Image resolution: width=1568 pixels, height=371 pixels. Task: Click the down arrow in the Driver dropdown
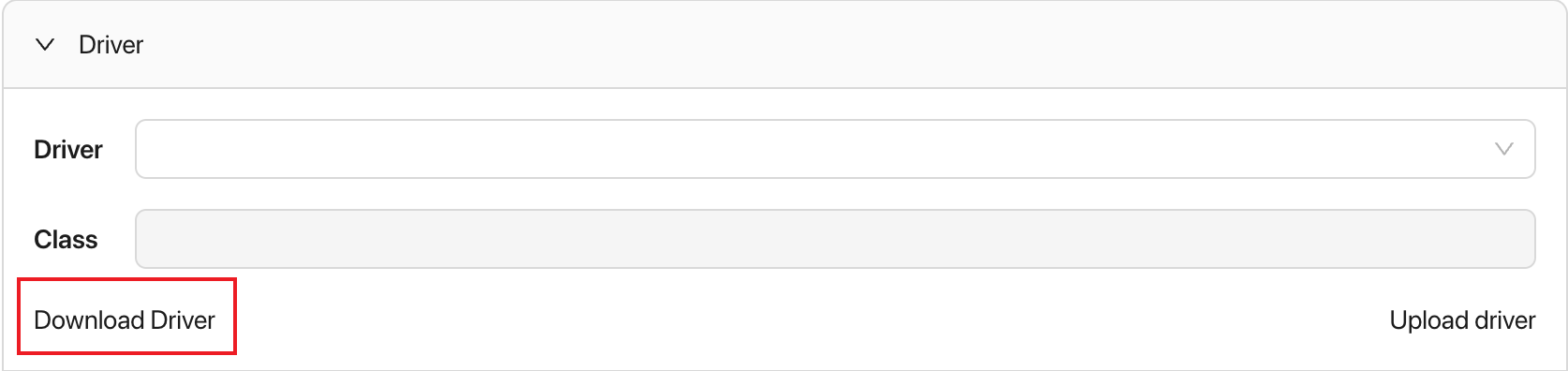point(1504,149)
